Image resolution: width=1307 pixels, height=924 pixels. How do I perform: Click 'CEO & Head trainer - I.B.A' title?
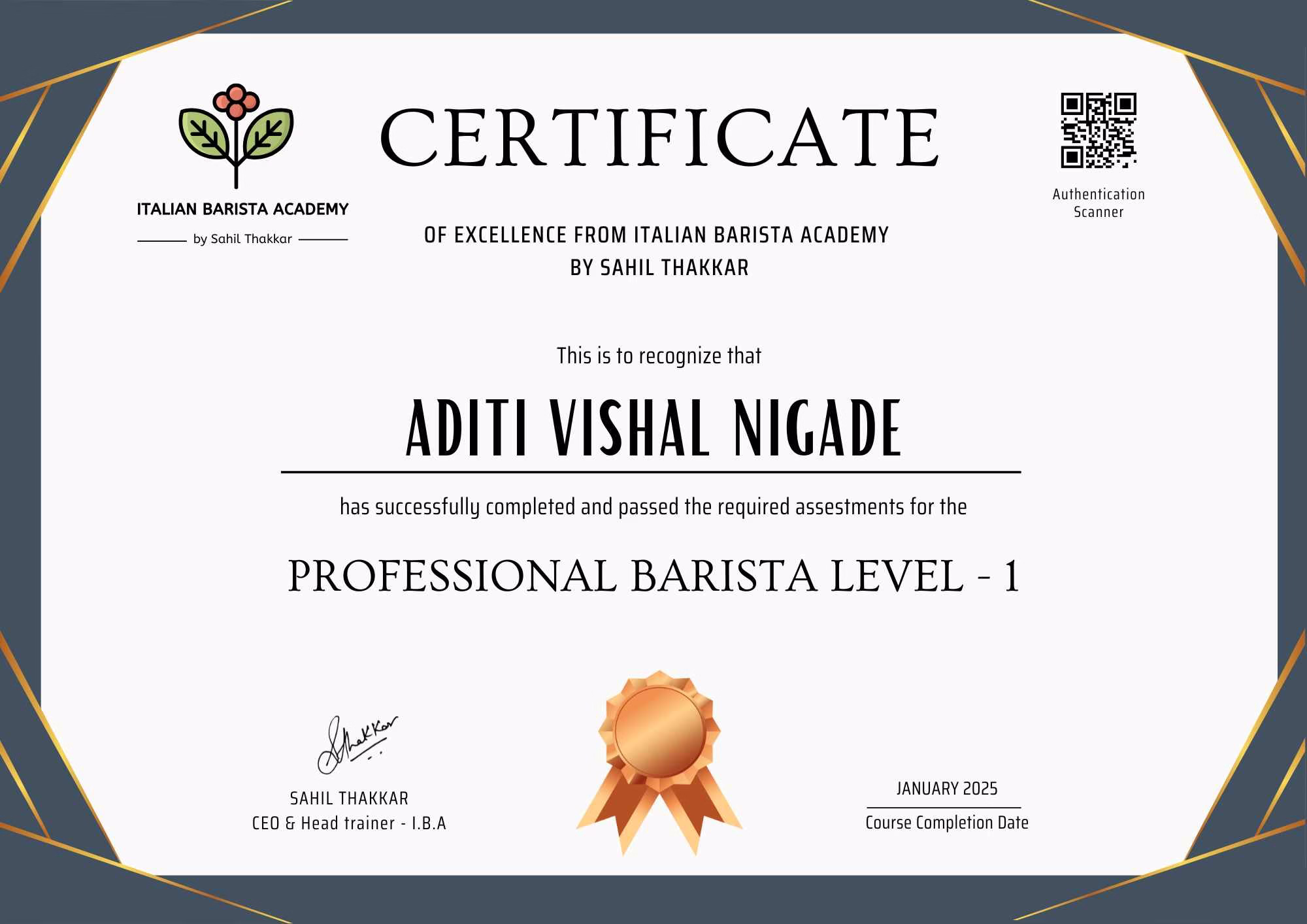point(349,823)
